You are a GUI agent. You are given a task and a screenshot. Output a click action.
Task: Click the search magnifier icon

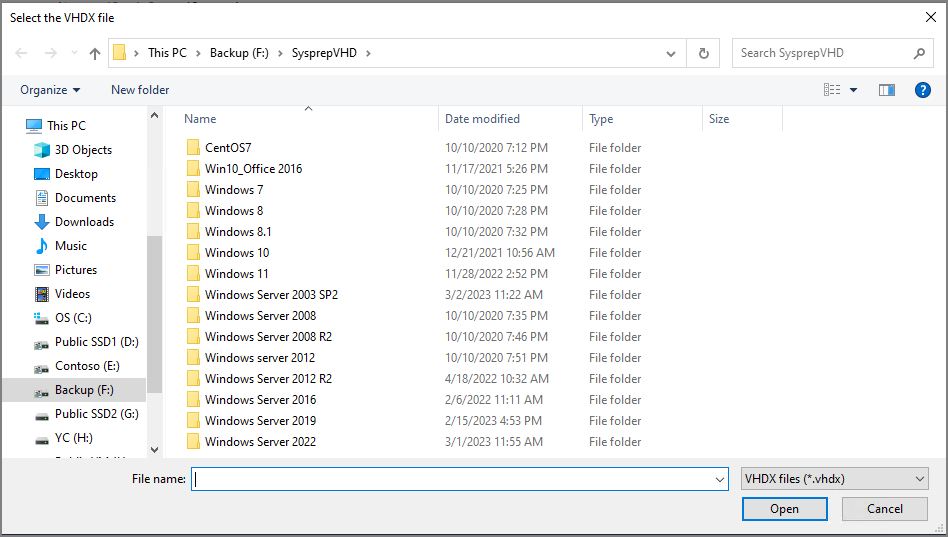click(919, 53)
